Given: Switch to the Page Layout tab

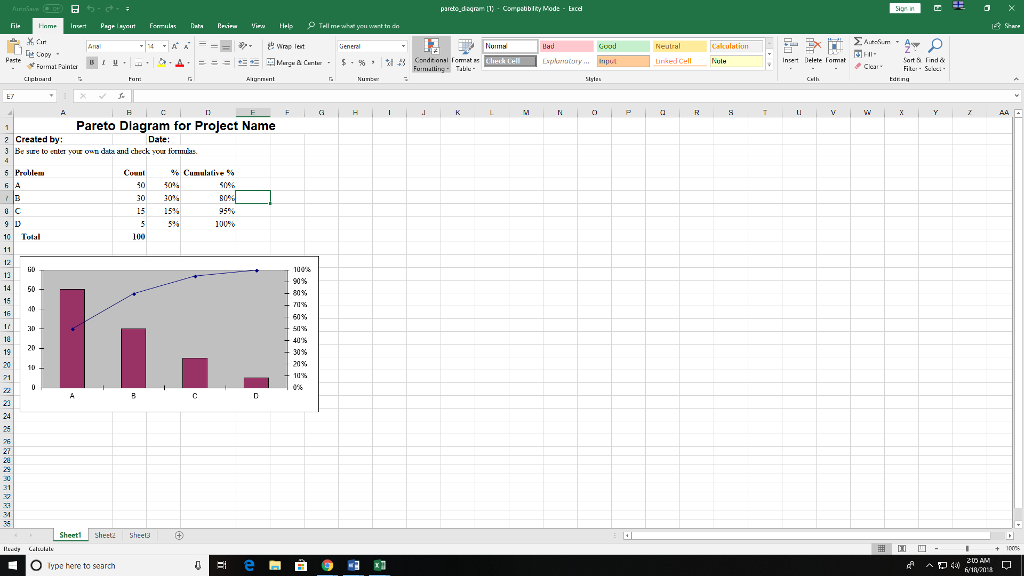Looking at the screenshot, I should [x=118, y=26].
